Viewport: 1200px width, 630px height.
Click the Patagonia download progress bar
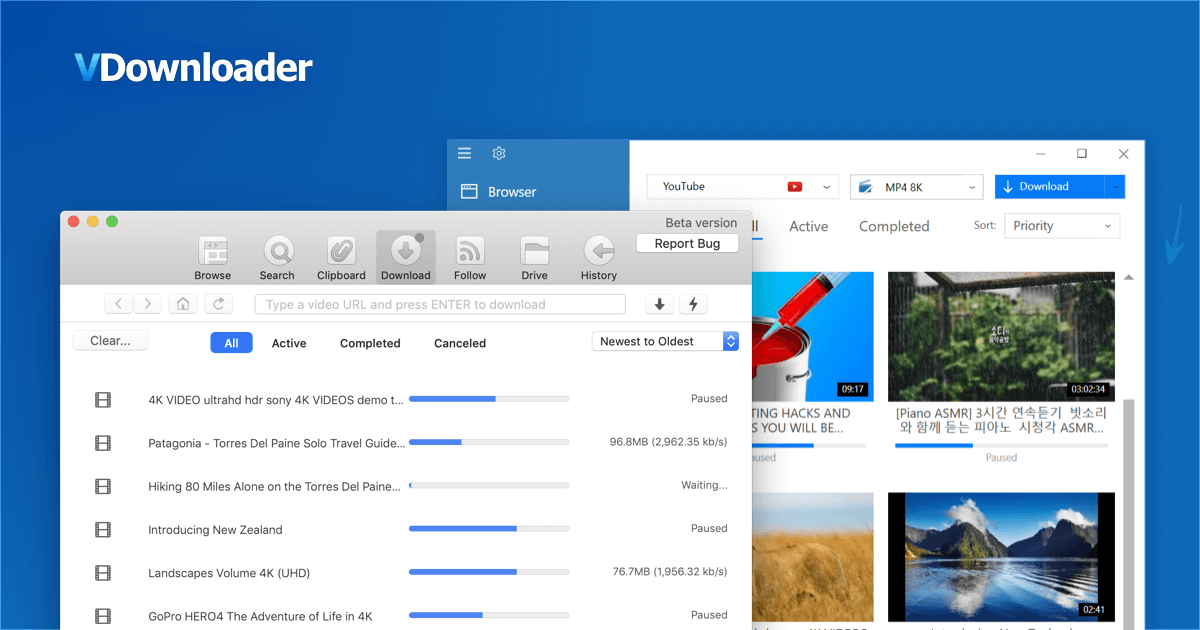488,441
